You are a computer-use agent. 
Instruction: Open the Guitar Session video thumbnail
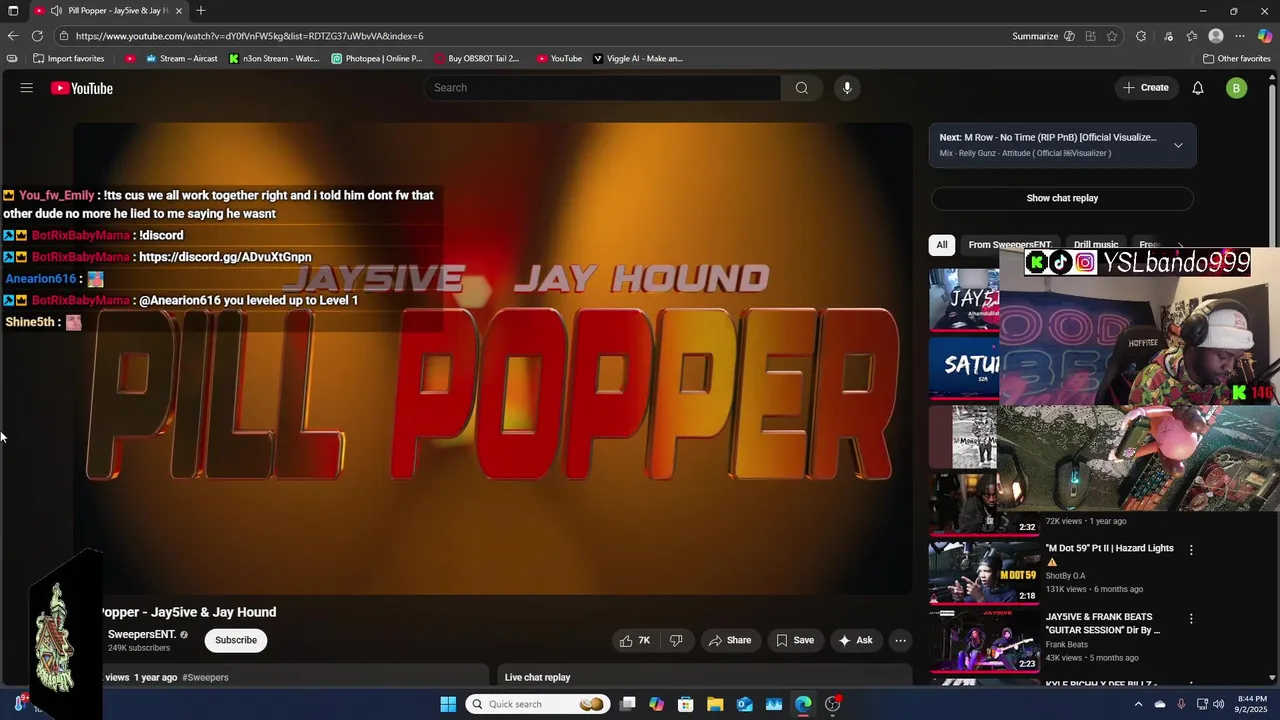[x=985, y=641]
